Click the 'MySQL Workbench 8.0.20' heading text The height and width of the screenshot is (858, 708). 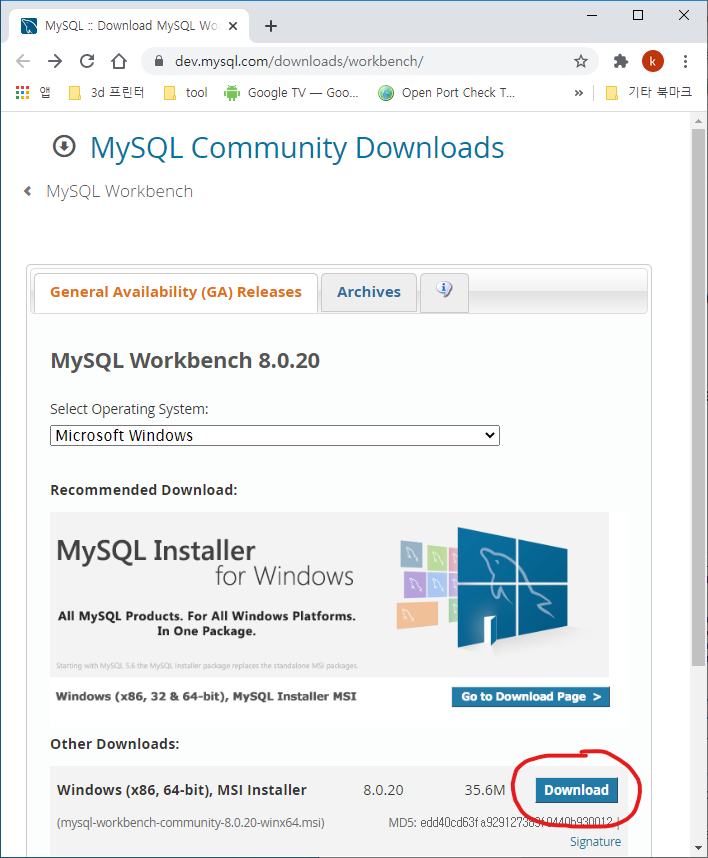coord(185,361)
